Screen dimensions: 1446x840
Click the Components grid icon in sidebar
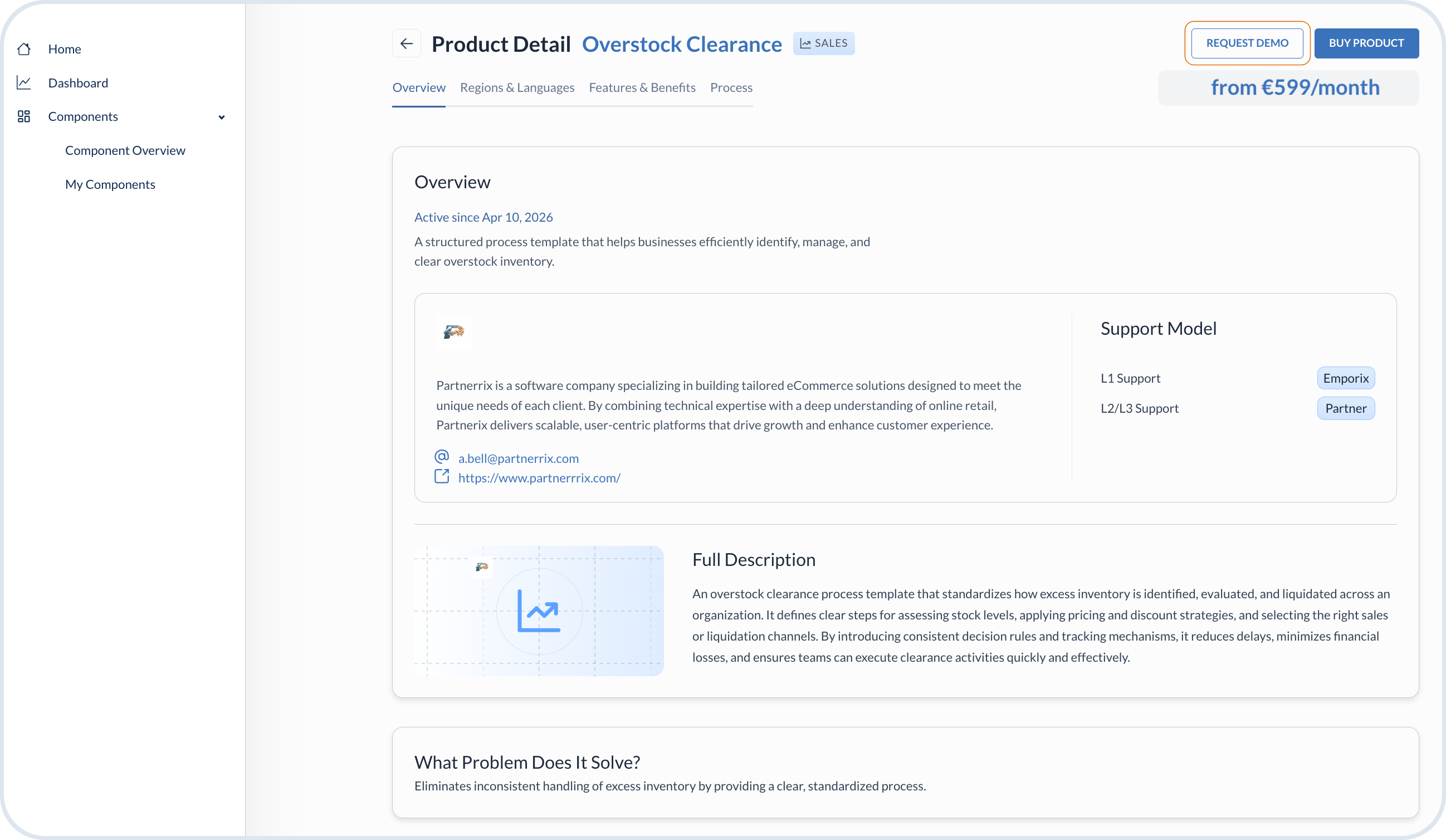(23, 116)
